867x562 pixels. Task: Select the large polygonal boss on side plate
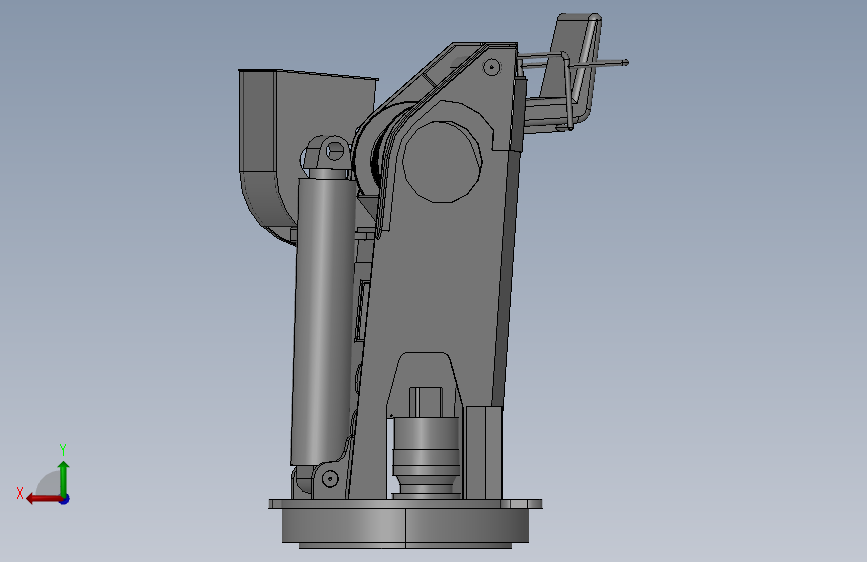pos(441,162)
